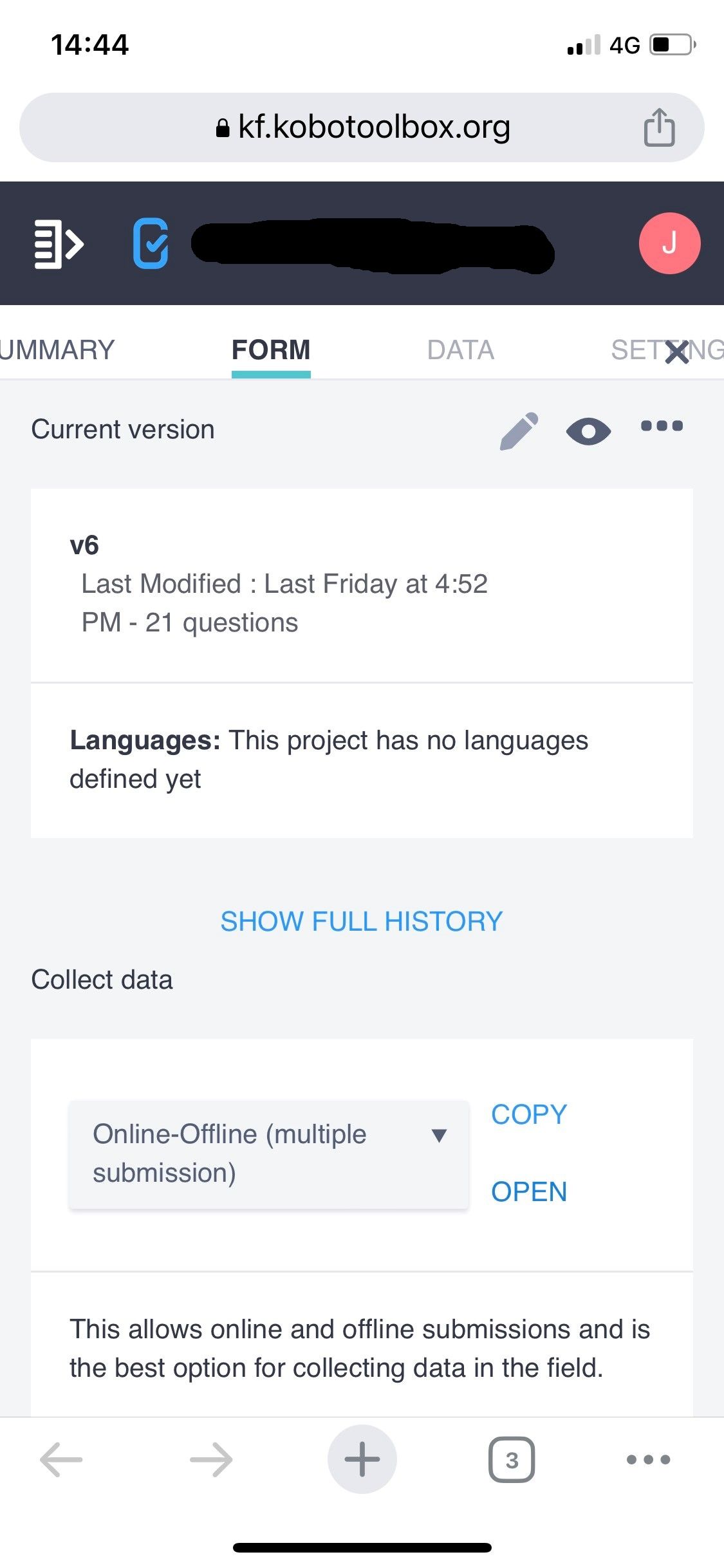Click the dropdown arrow for submission mode
This screenshot has height=1568, width=724.
point(440,1135)
